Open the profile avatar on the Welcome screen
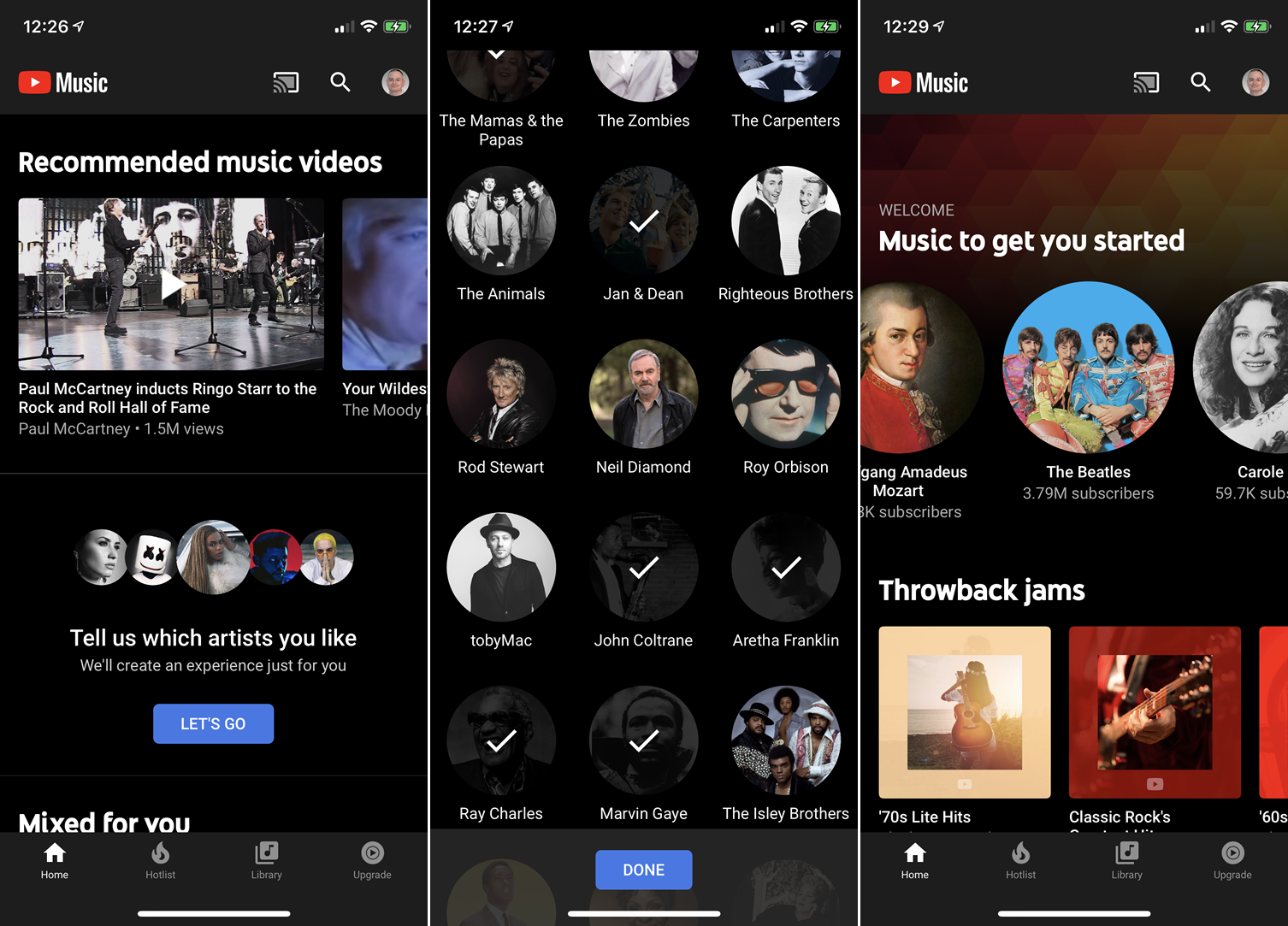 click(x=1255, y=82)
